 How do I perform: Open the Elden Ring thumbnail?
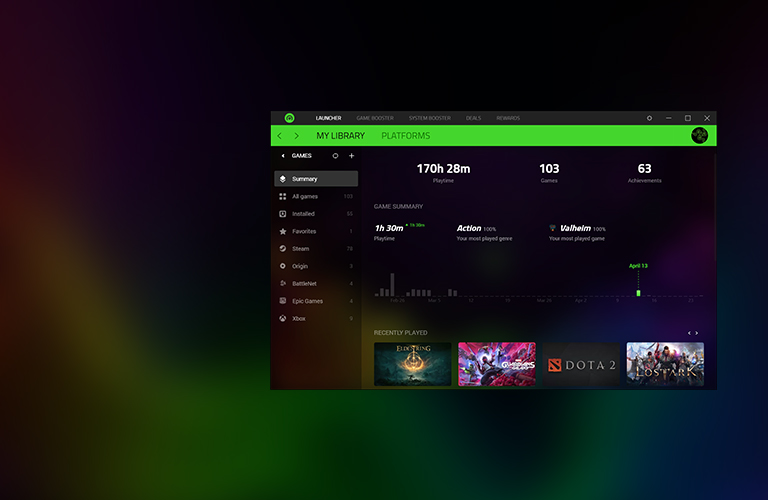click(412, 364)
